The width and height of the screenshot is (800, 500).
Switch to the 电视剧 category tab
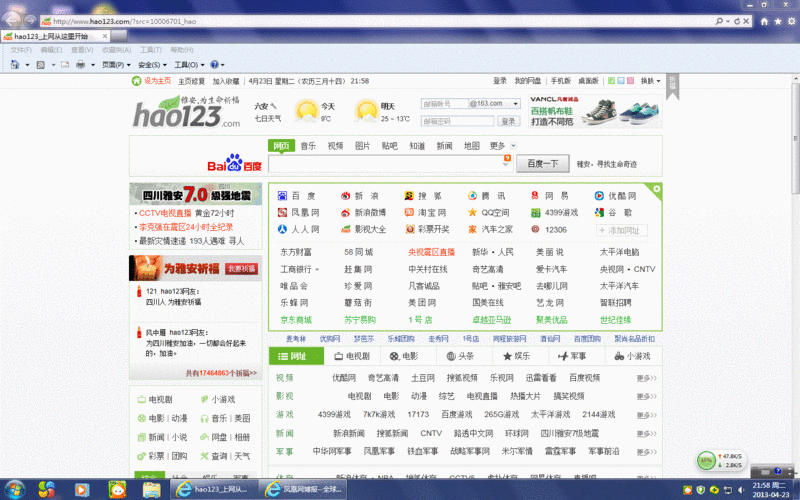coord(351,355)
